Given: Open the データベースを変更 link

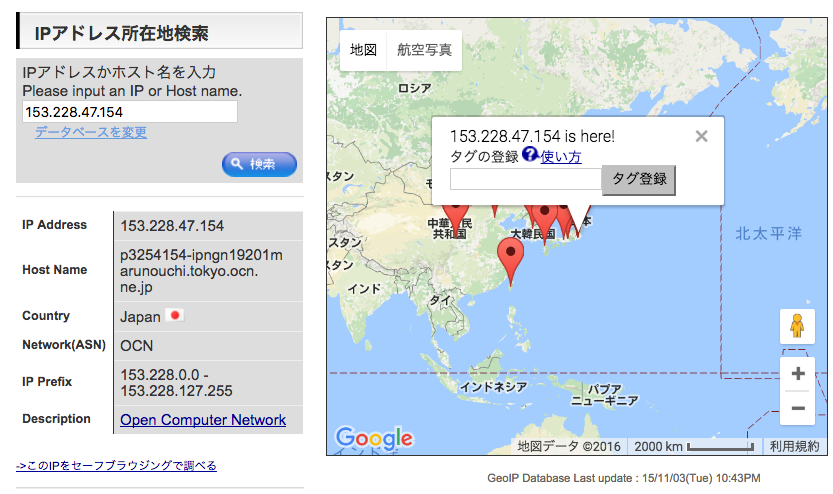Looking at the screenshot, I should 91,132.
